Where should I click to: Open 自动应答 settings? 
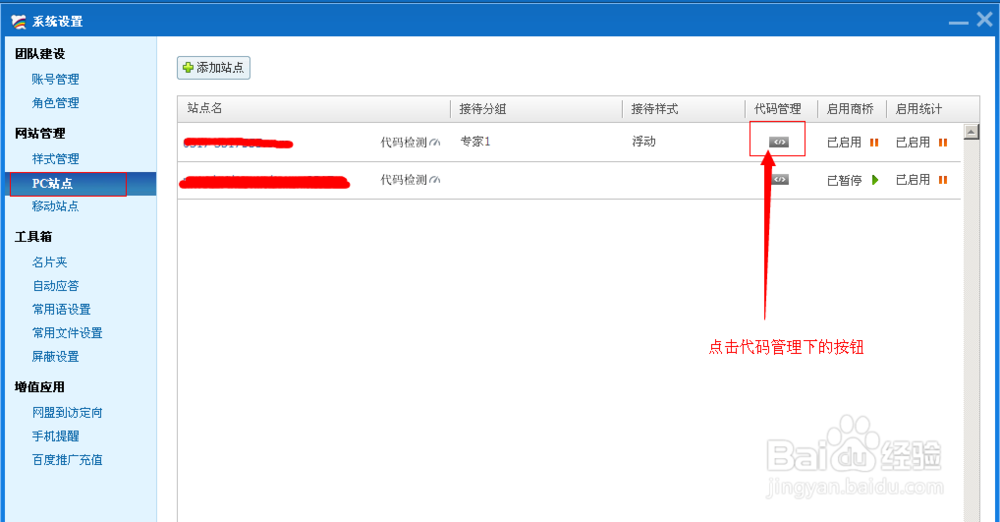[55, 286]
